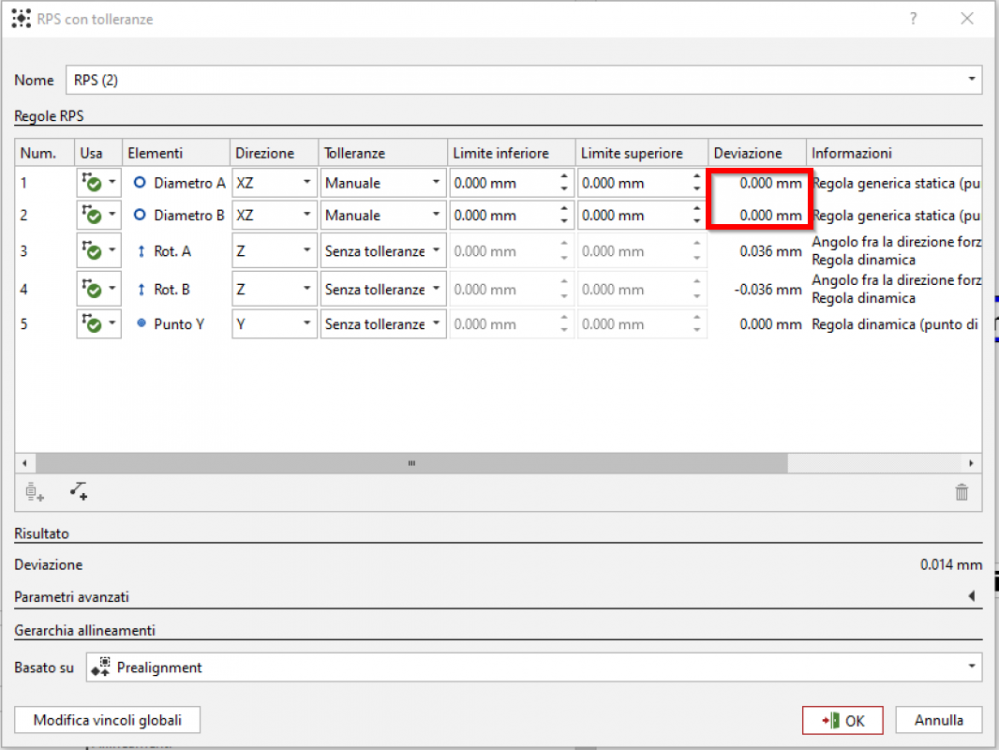999x750 pixels.
Task: Click the help question mark button
Action: 912,19
